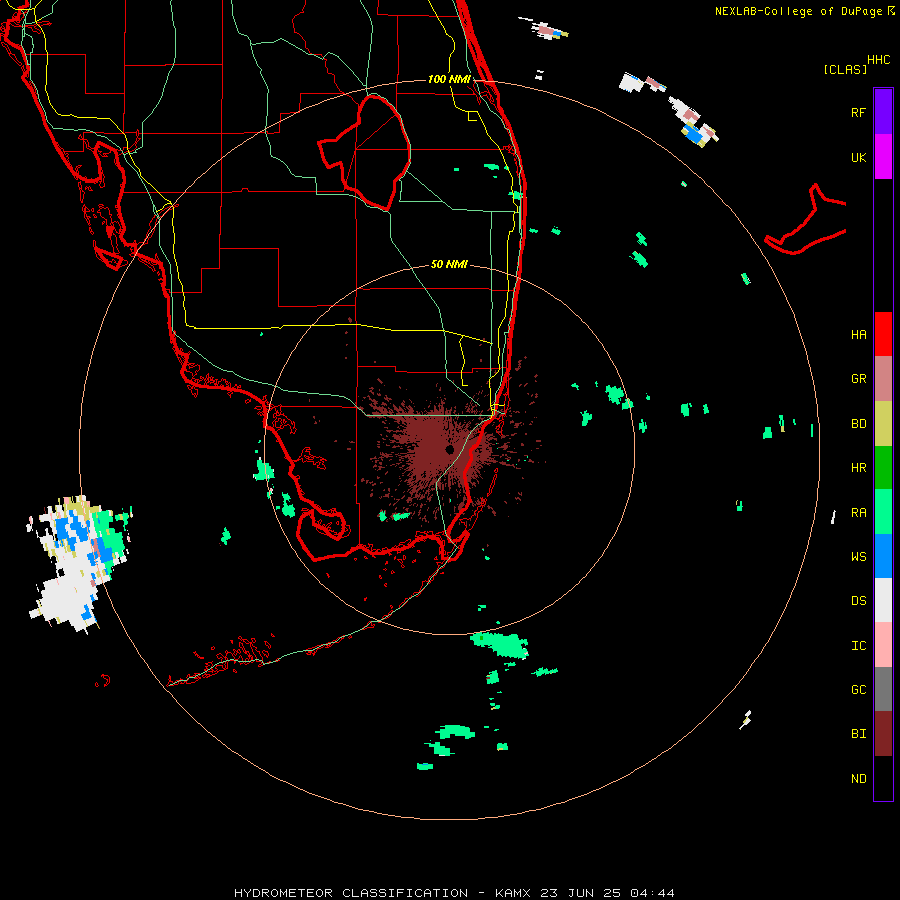Click the IC light pink legend swatch
The image size is (900, 900).
point(883,645)
